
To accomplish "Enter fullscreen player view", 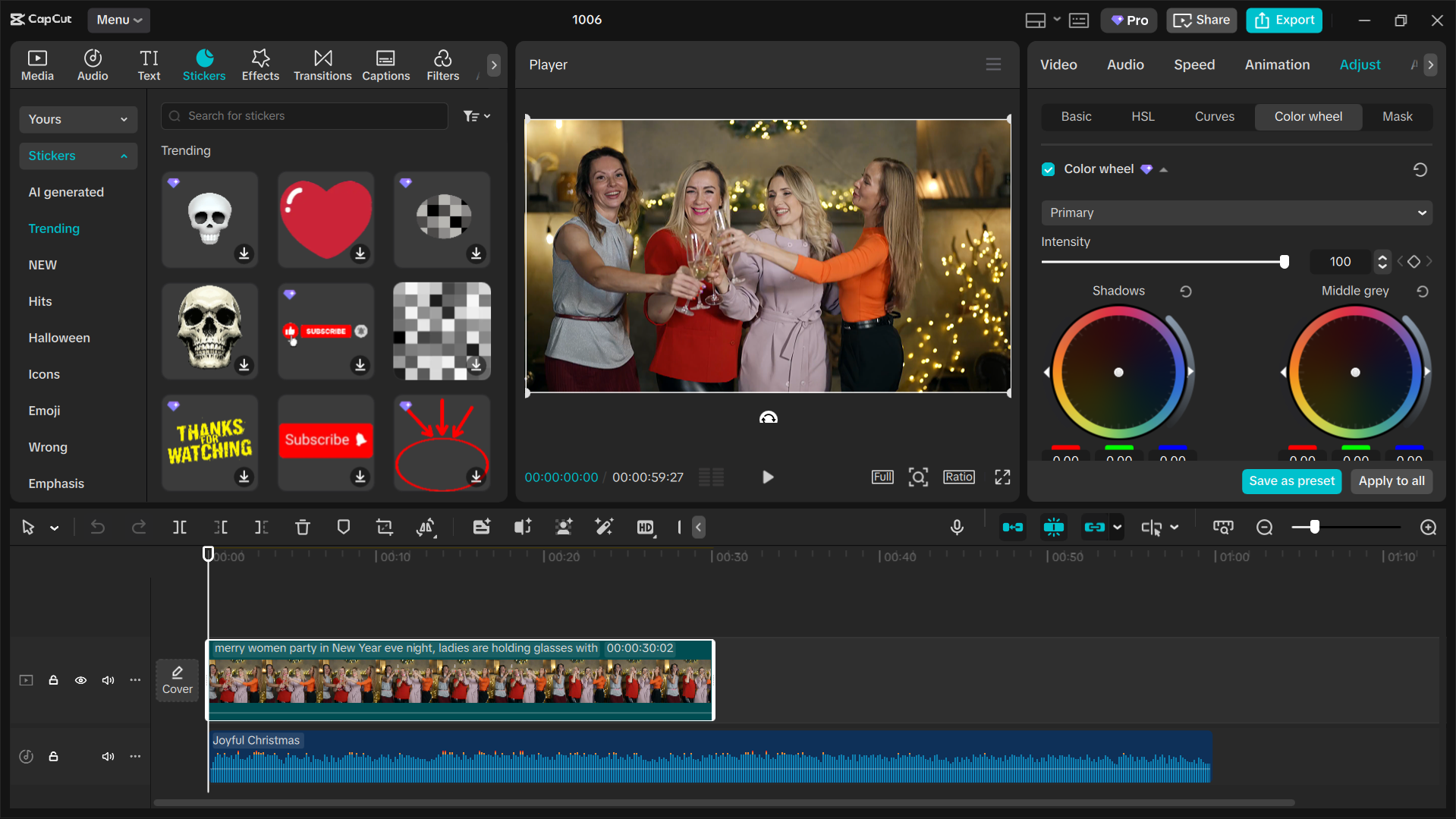I will 1002,477.
